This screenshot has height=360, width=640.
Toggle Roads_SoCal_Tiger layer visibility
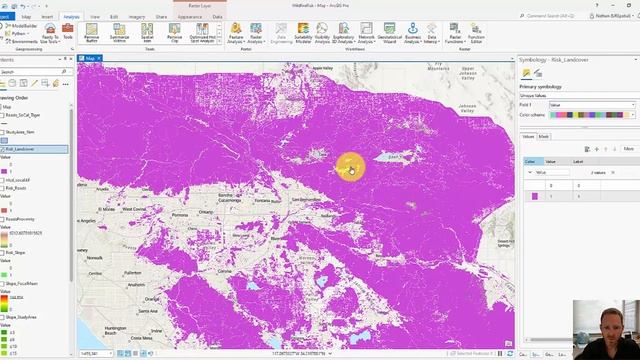coord(2,116)
